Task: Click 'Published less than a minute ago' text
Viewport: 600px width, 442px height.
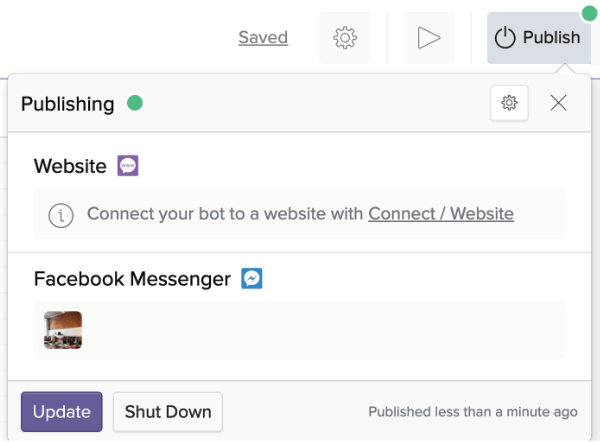Action: (473, 411)
